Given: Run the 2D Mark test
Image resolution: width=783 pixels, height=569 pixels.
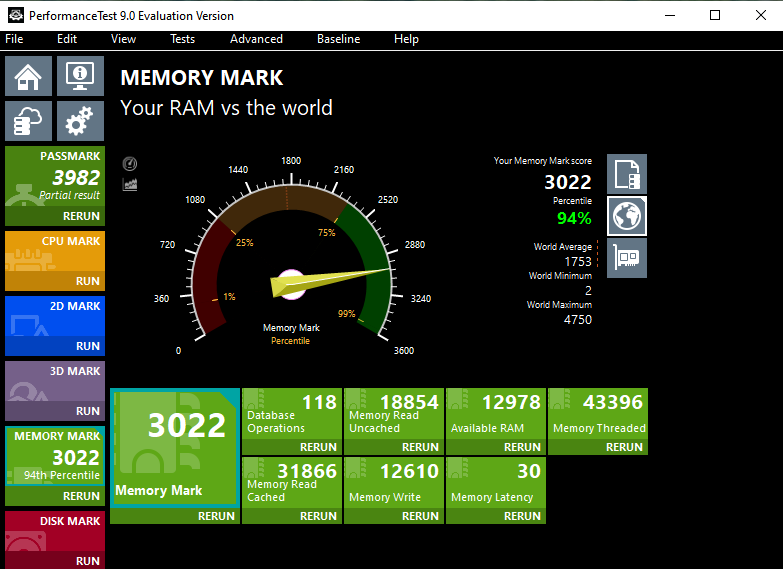Looking at the screenshot, I should pos(55,346).
